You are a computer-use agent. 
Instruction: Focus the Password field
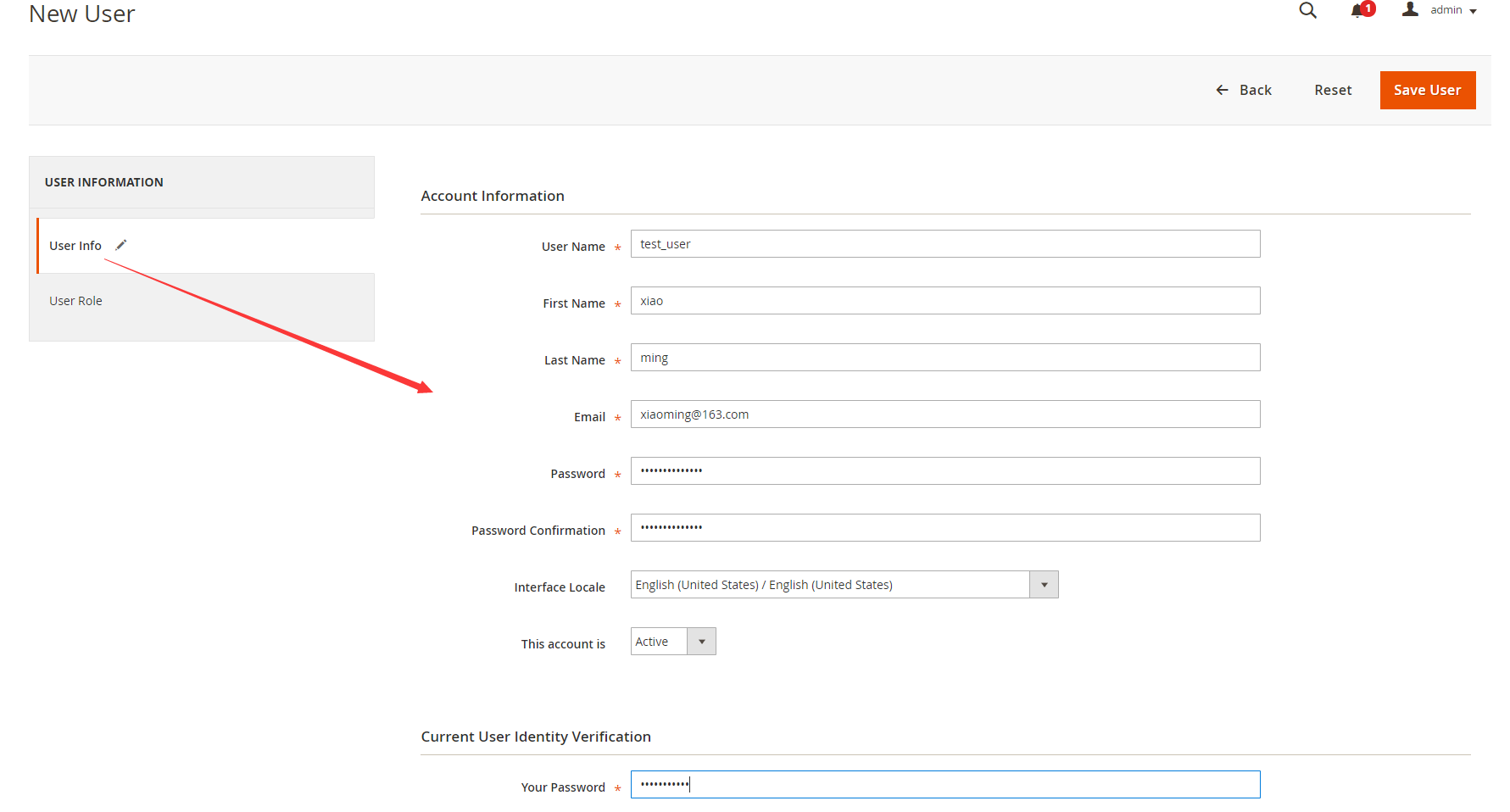[x=944, y=471]
